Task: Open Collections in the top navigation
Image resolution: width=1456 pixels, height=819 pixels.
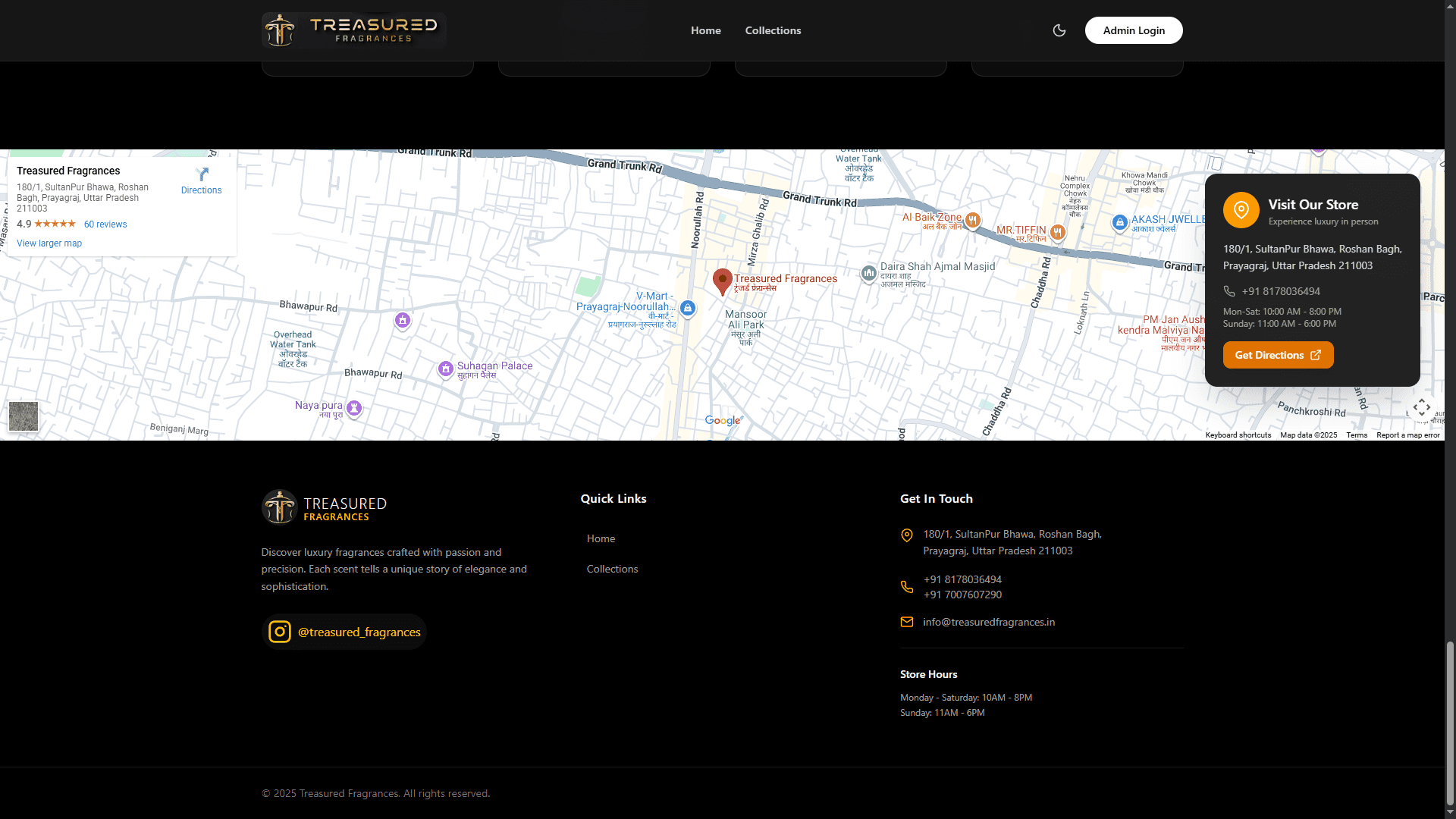Action: [x=773, y=30]
